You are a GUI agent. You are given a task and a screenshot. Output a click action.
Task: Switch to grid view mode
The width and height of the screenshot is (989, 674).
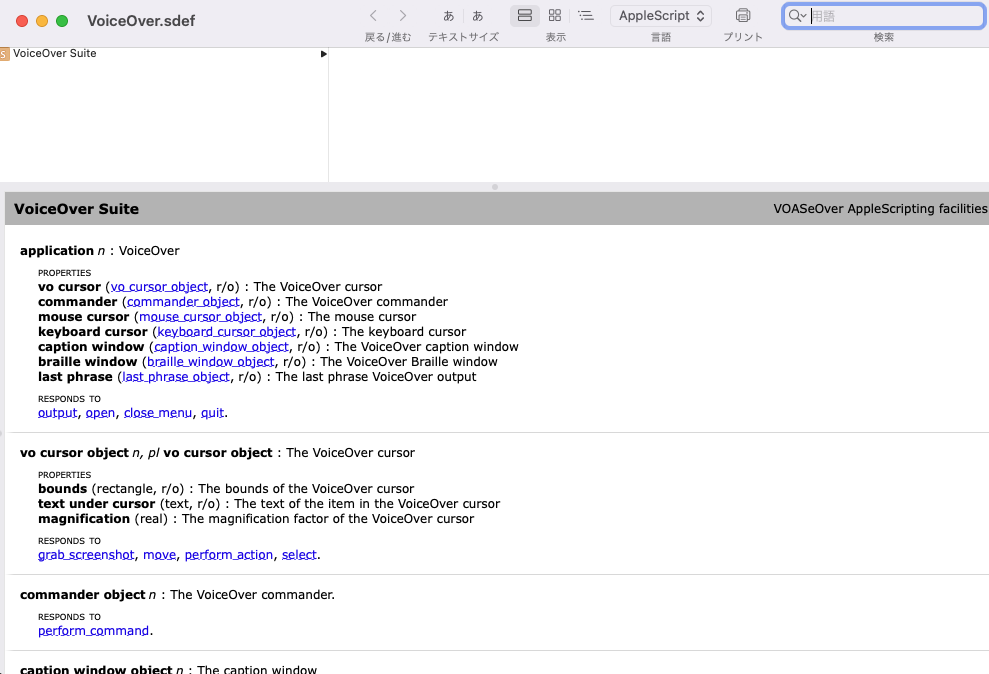tap(555, 16)
